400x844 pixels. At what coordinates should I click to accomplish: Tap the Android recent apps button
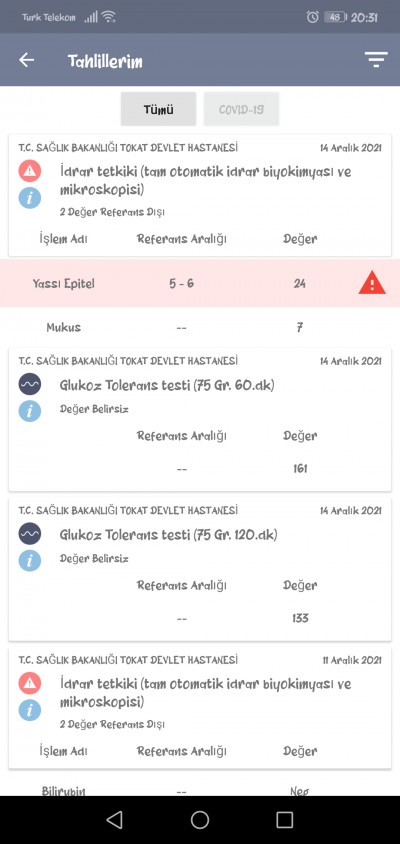[284, 819]
